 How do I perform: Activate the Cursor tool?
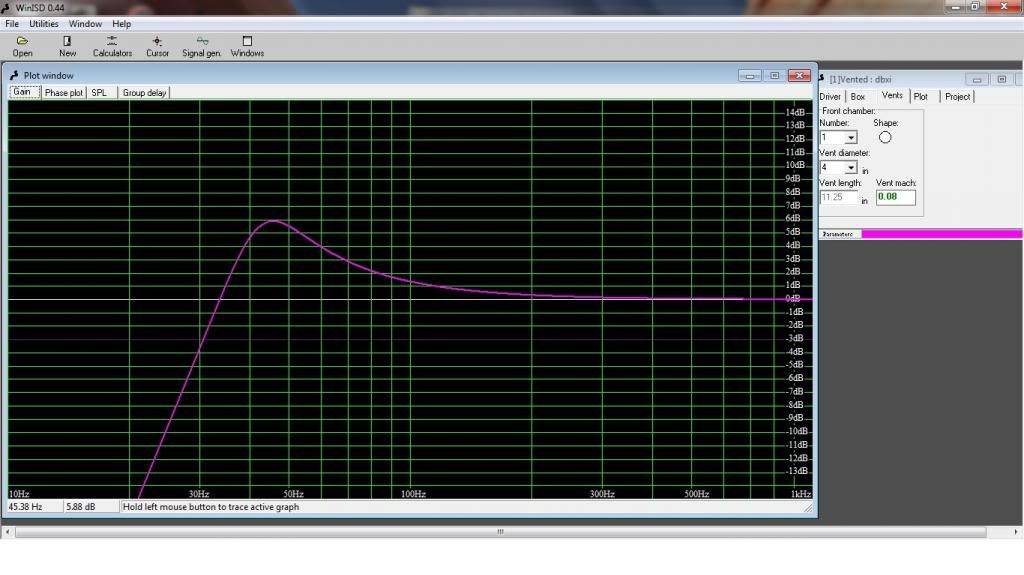coord(157,46)
